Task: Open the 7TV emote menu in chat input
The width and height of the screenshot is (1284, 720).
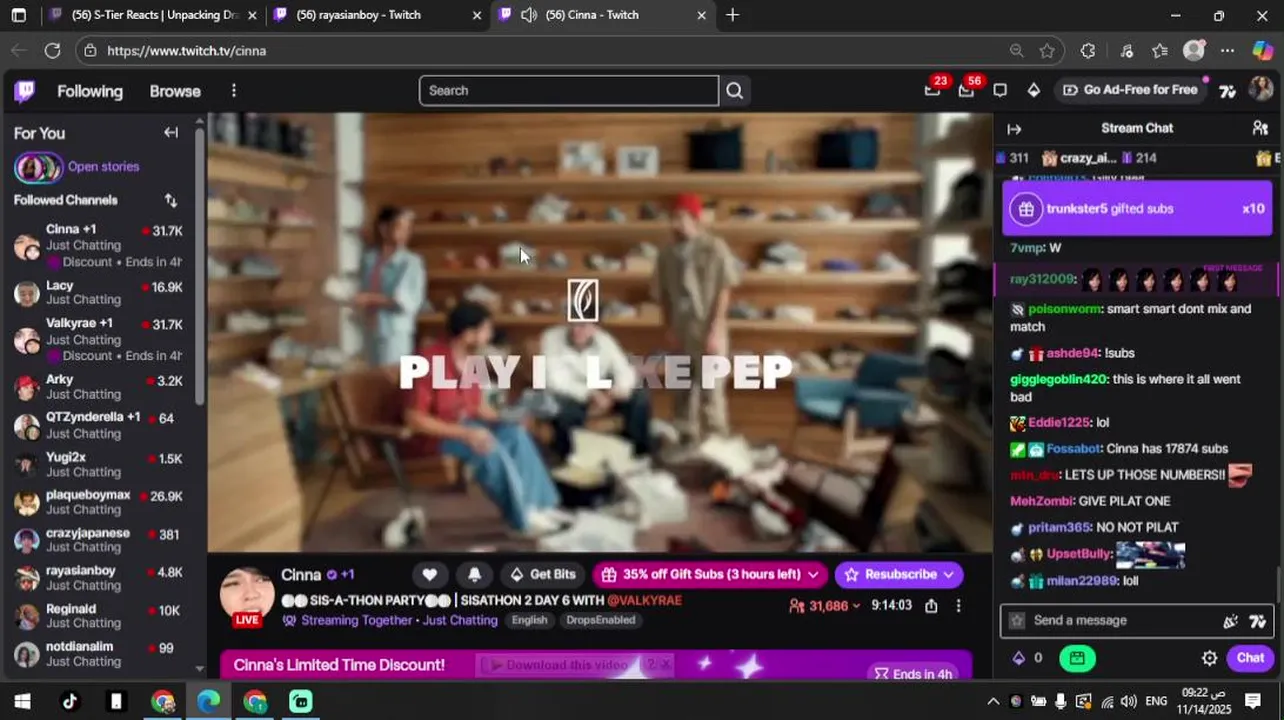Action: pos(1258,621)
